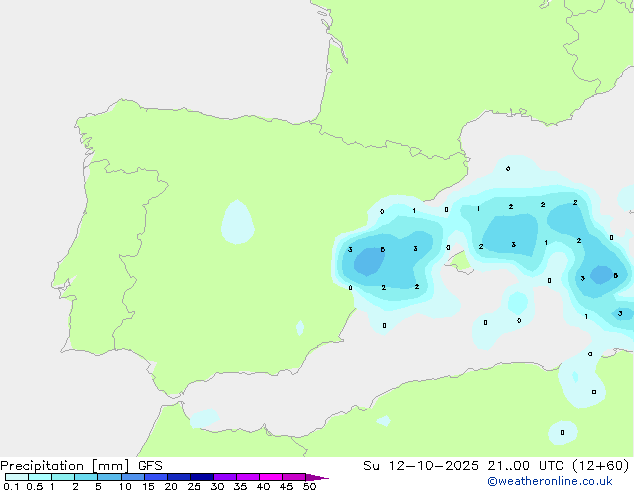Click the '0.1' legend scale label
Viewport: 634px width, 490px height.
coord(11,486)
